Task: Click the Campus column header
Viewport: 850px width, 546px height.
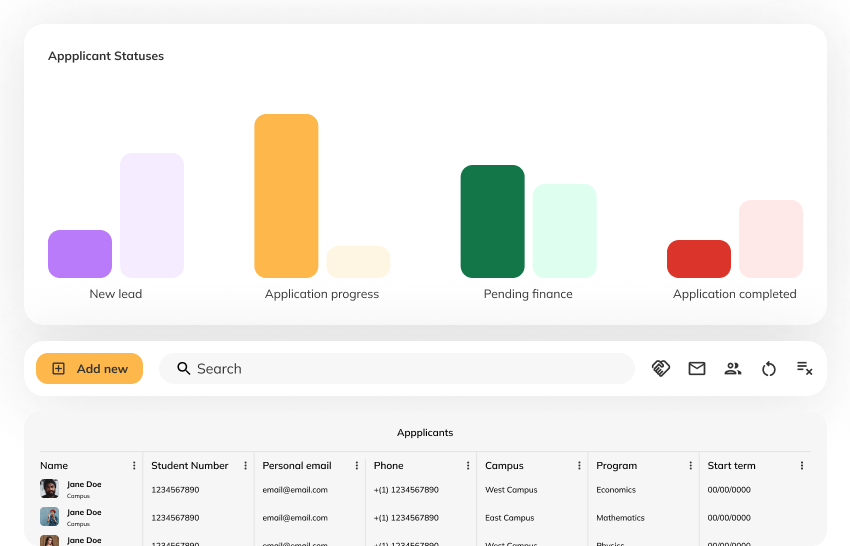Action: [x=504, y=466]
